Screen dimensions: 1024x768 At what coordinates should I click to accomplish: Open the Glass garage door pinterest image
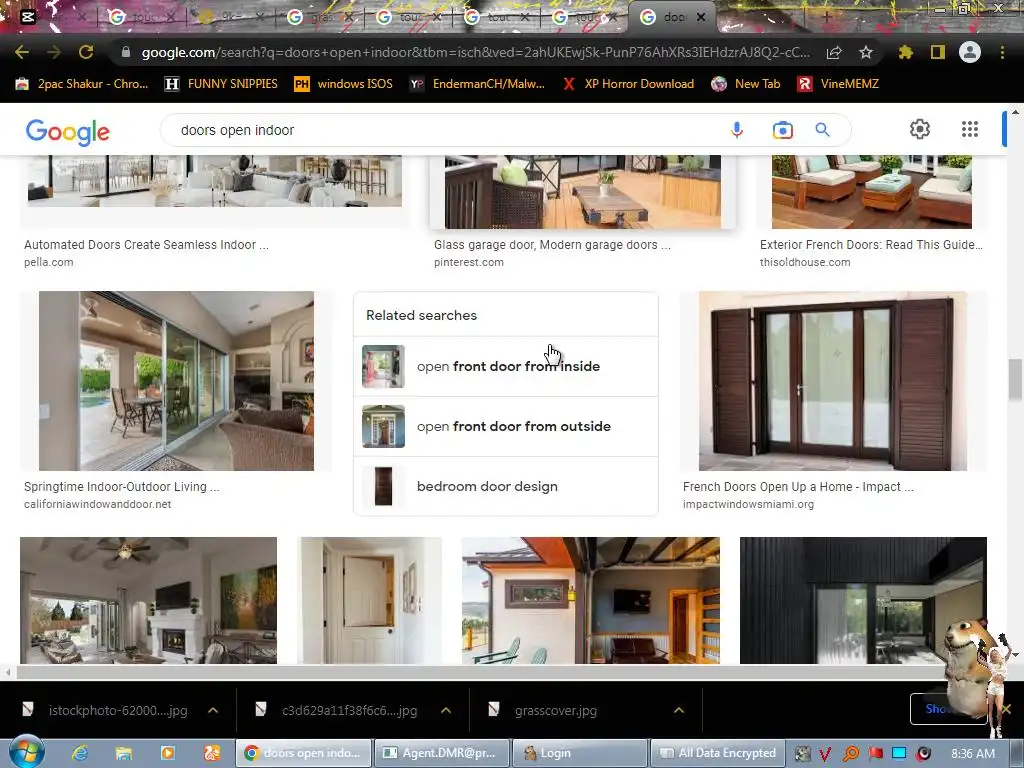coord(583,192)
